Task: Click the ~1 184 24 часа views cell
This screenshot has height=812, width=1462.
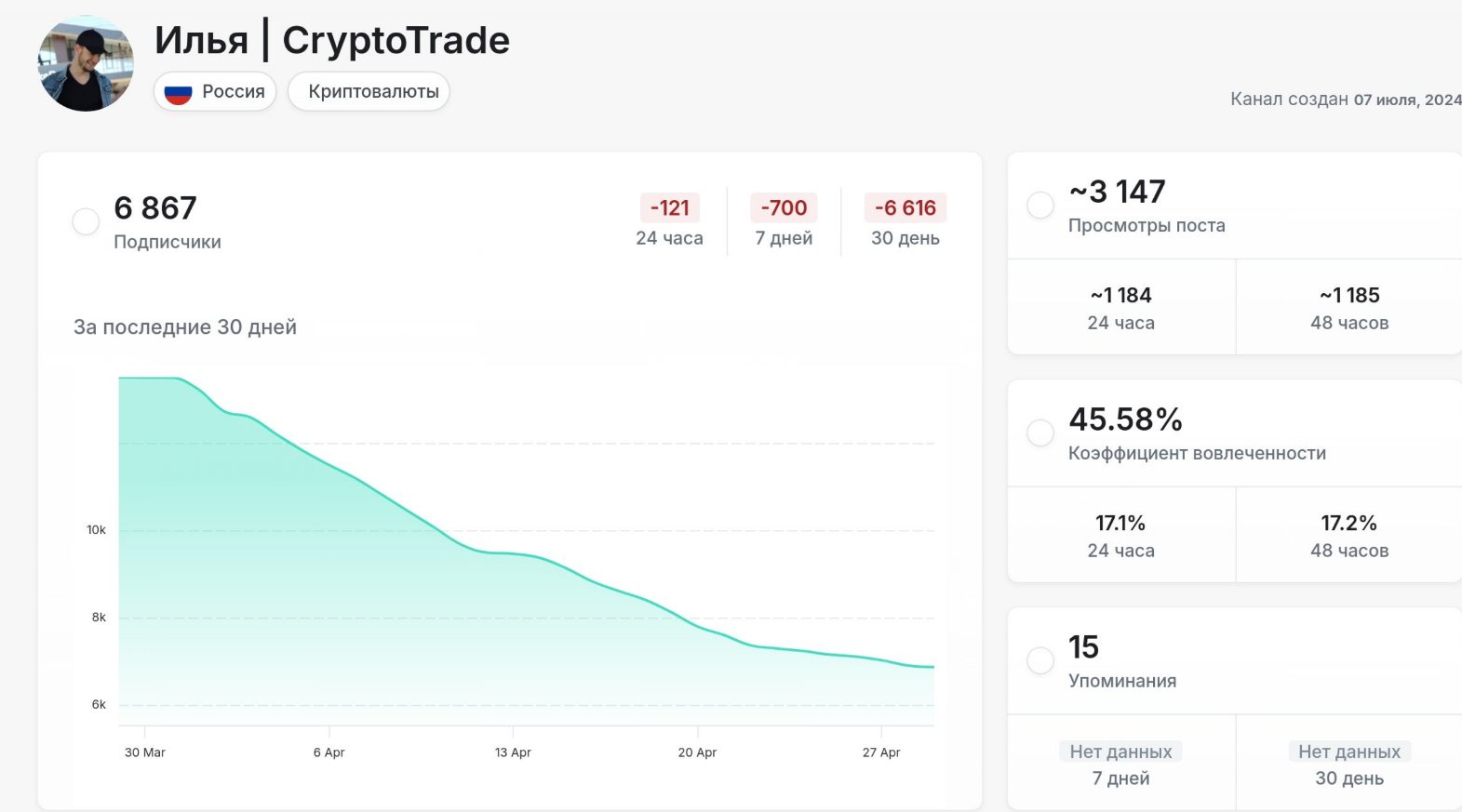Action: coord(1120,308)
